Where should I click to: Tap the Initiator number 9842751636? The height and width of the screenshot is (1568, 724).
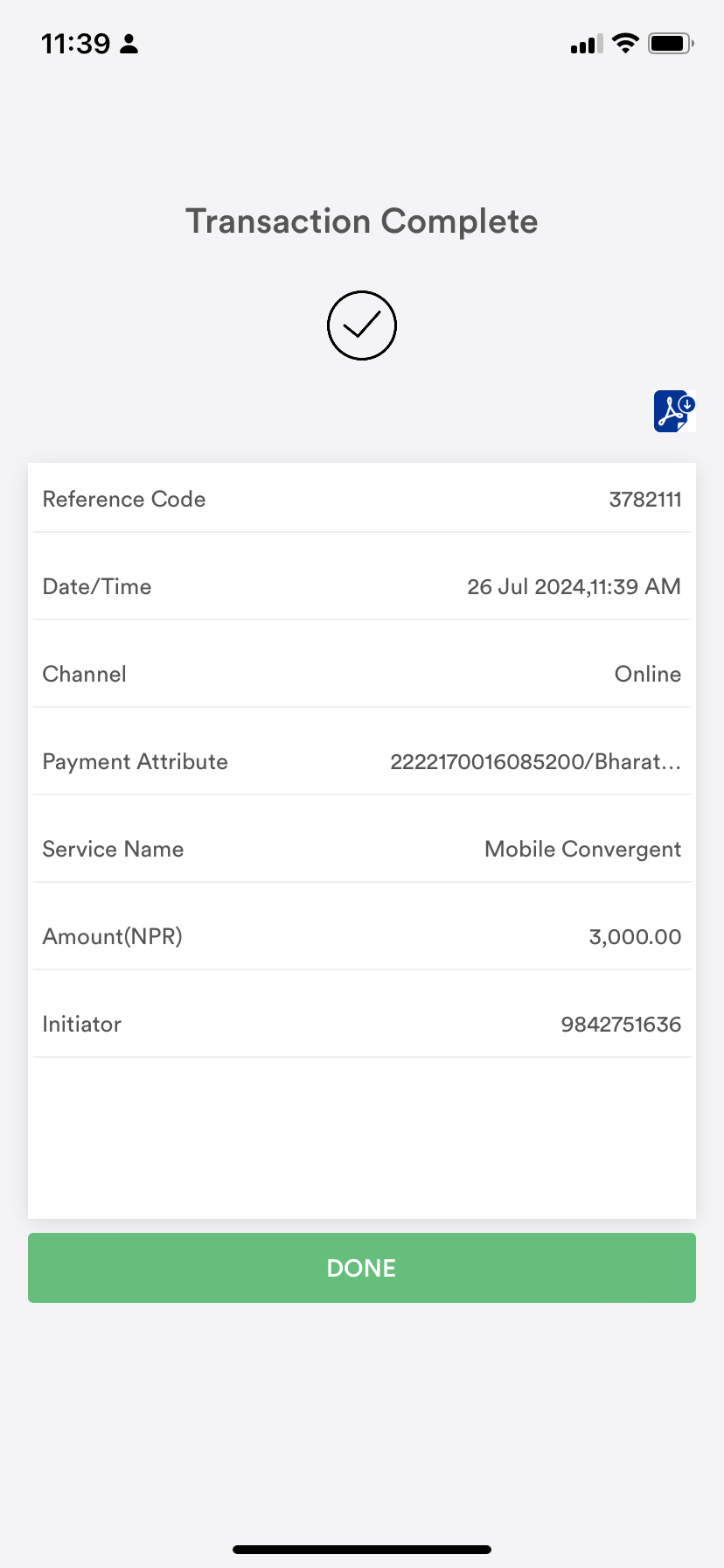pyautogui.click(x=621, y=1025)
